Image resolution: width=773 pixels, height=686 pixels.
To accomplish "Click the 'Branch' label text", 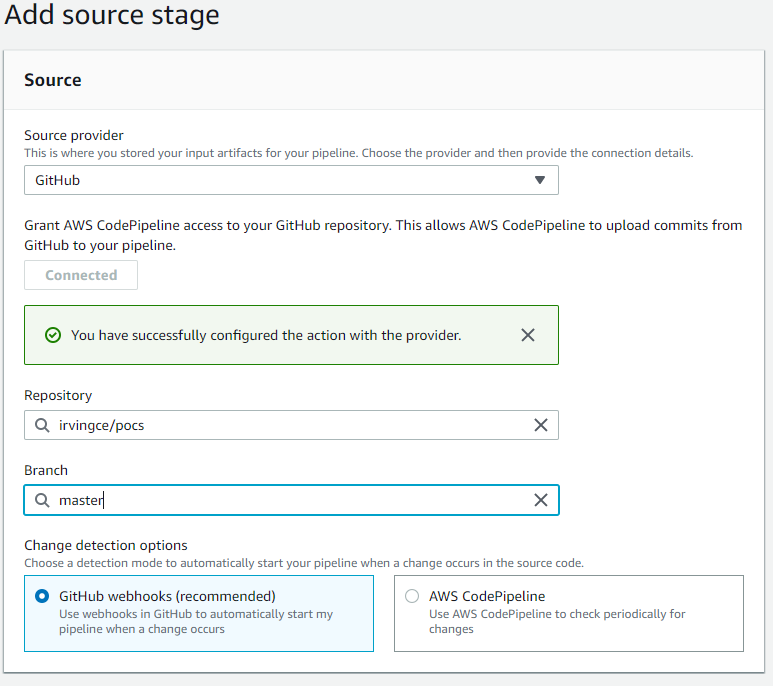I will [x=46, y=470].
